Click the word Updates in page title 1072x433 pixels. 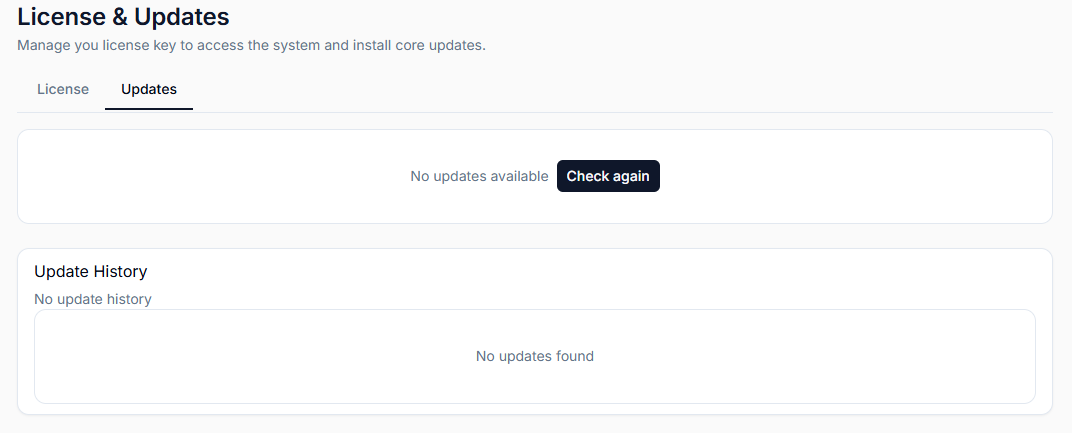pyautogui.click(x=182, y=16)
